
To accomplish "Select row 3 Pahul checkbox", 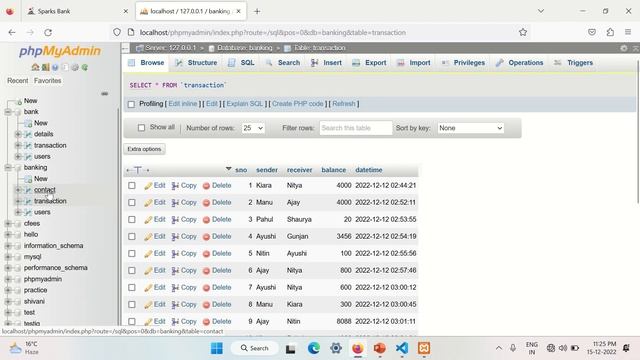I will click(x=132, y=220).
